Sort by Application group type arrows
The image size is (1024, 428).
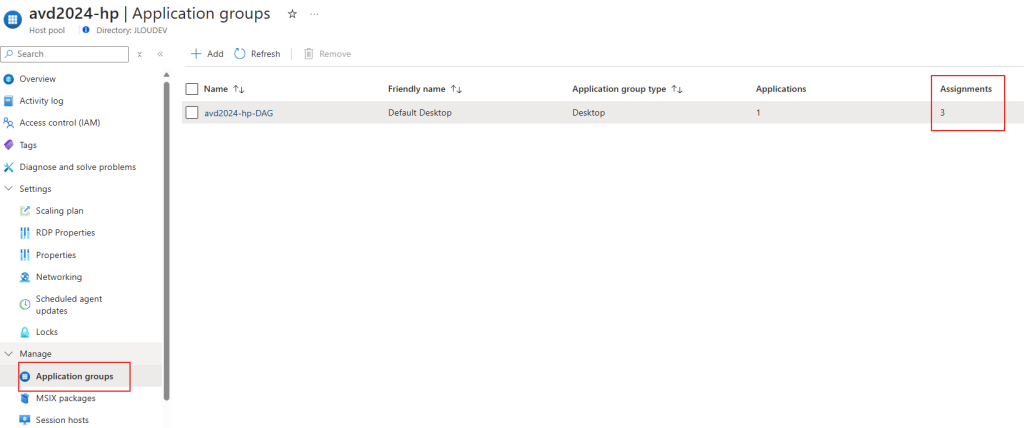(677, 89)
